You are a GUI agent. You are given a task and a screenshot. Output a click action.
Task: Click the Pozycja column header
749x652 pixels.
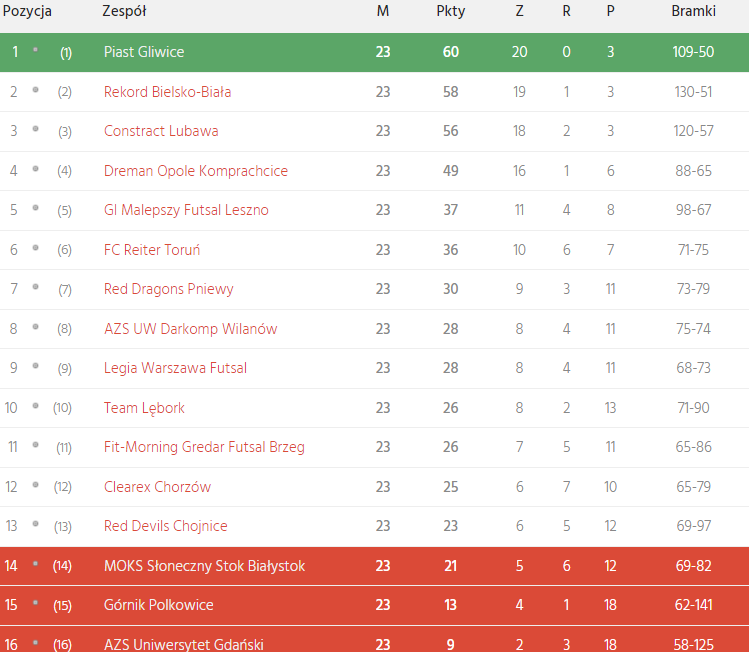(27, 11)
